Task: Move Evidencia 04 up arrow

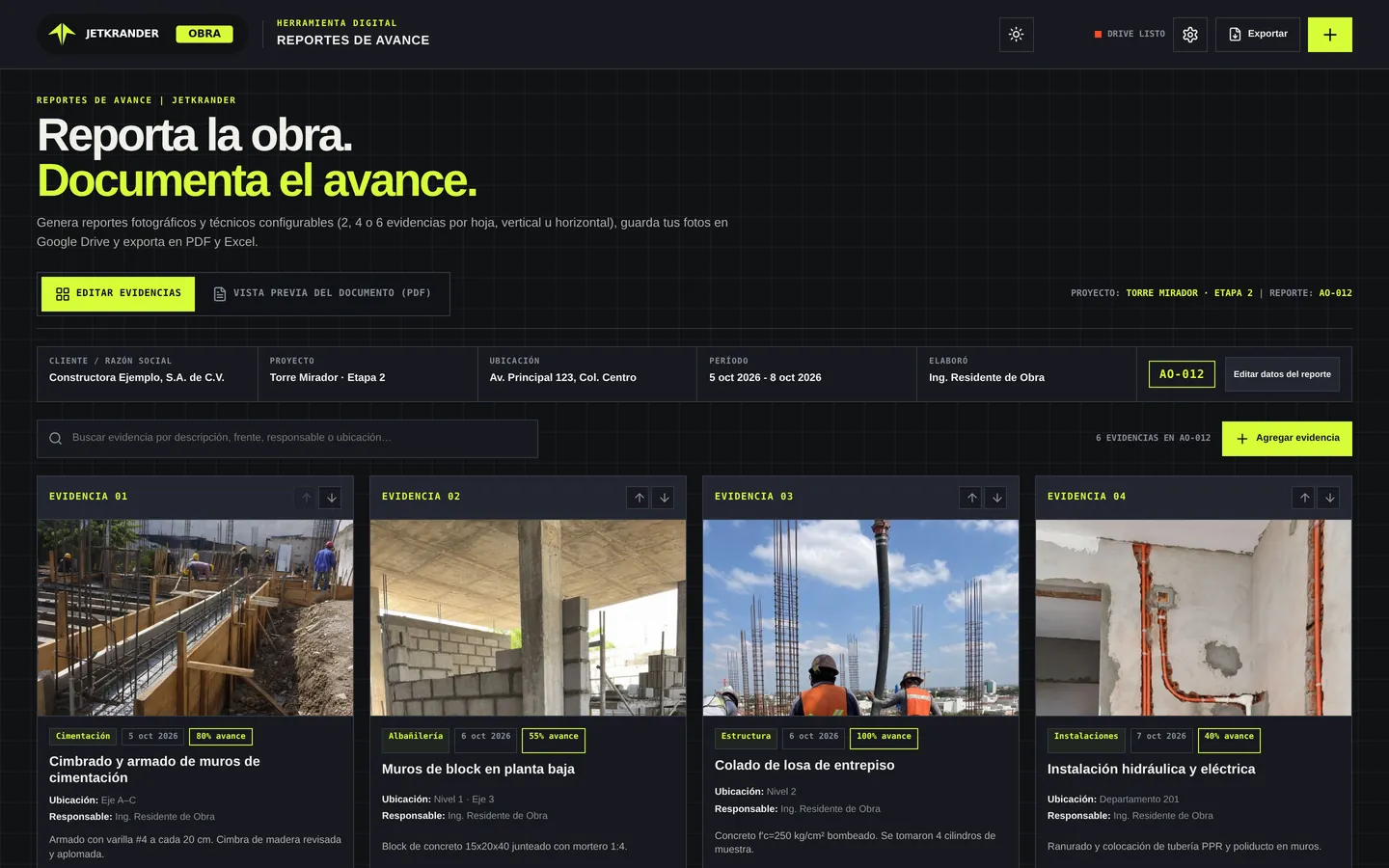Action: (1305, 498)
